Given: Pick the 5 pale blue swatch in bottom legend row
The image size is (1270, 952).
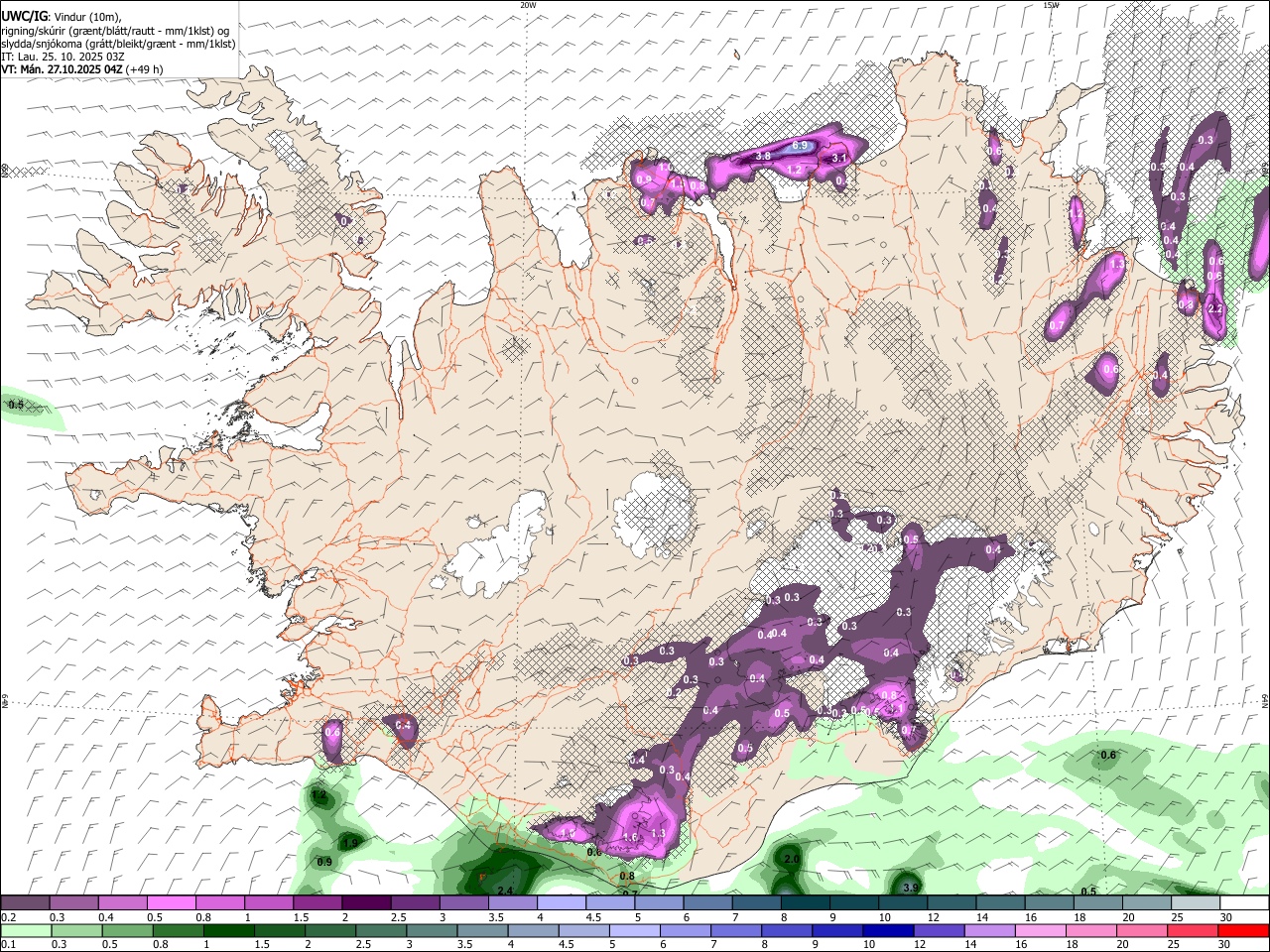Looking at the screenshot, I should (x=634, y=930).
